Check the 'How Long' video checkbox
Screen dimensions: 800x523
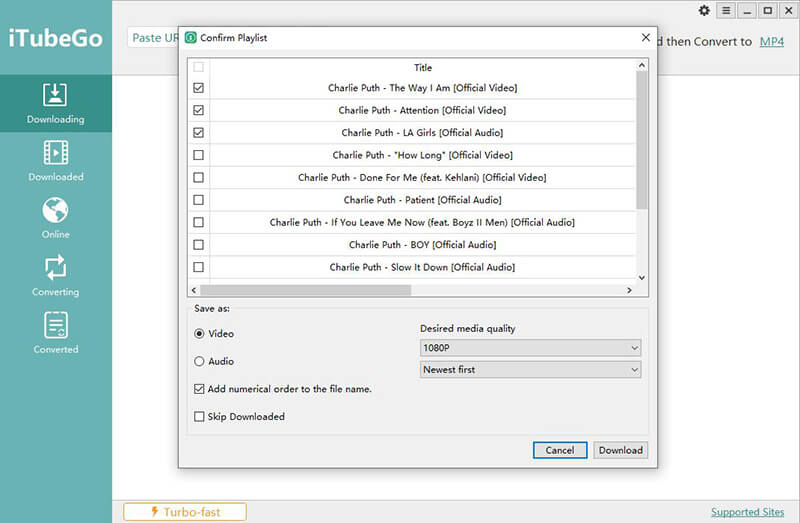(198, 155)
